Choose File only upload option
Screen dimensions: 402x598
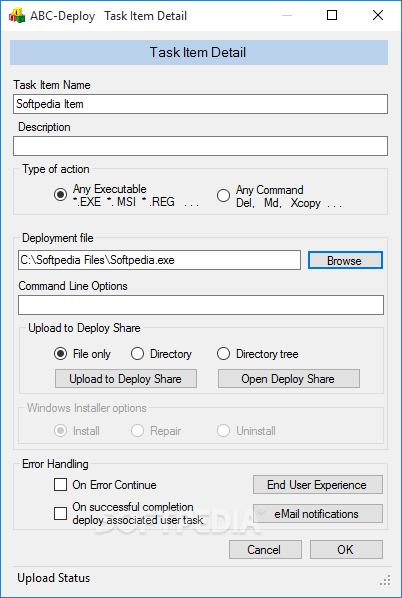60,354
